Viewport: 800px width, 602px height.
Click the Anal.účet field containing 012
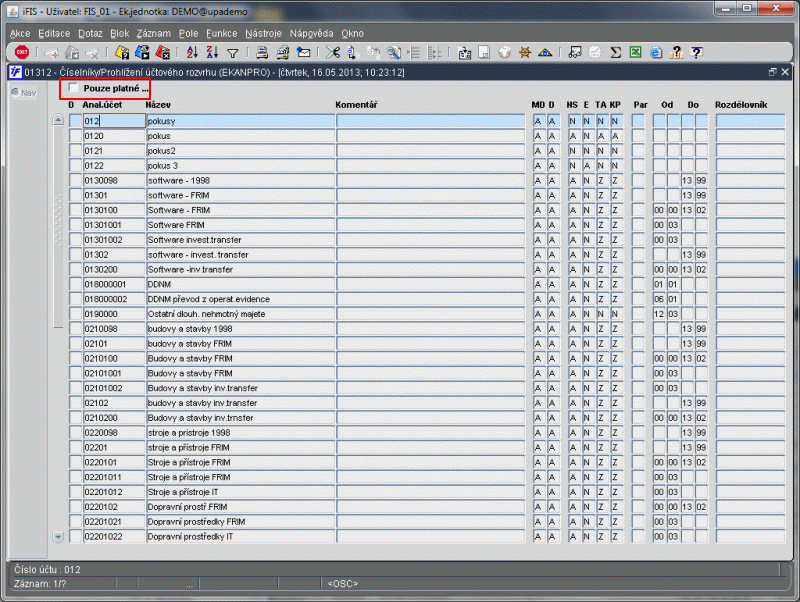(114, 121)
